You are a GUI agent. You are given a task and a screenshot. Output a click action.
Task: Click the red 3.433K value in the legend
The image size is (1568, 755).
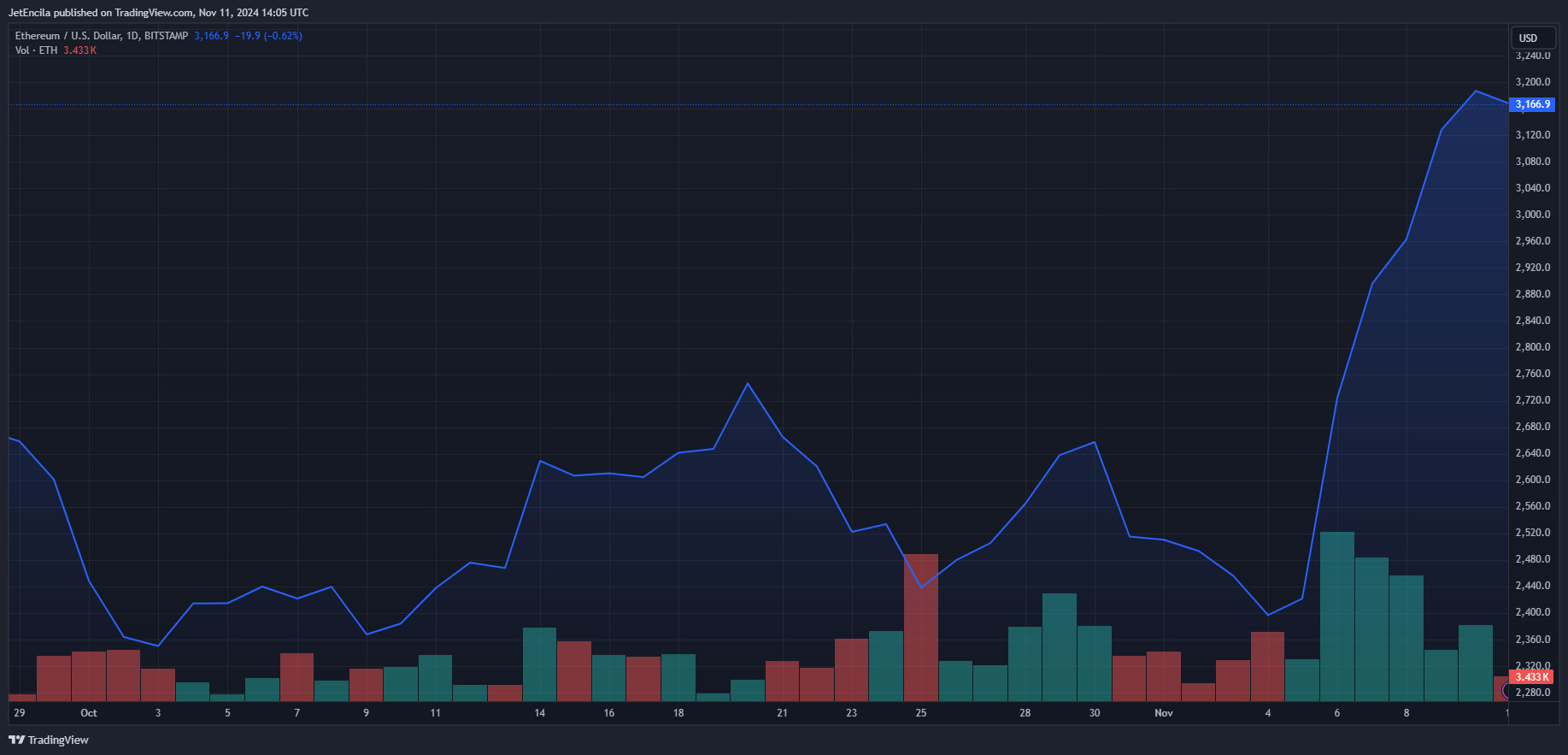click(79, 50)
